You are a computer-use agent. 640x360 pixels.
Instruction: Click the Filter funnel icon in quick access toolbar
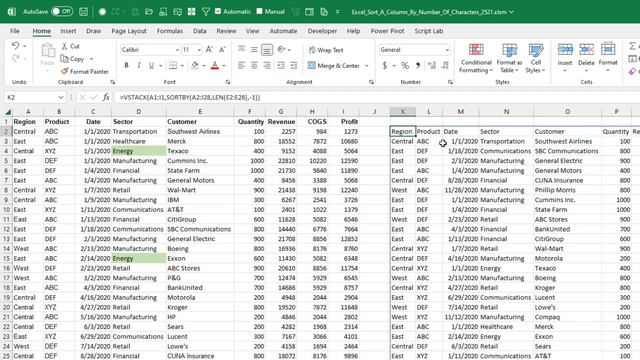[x=206, y=12]
